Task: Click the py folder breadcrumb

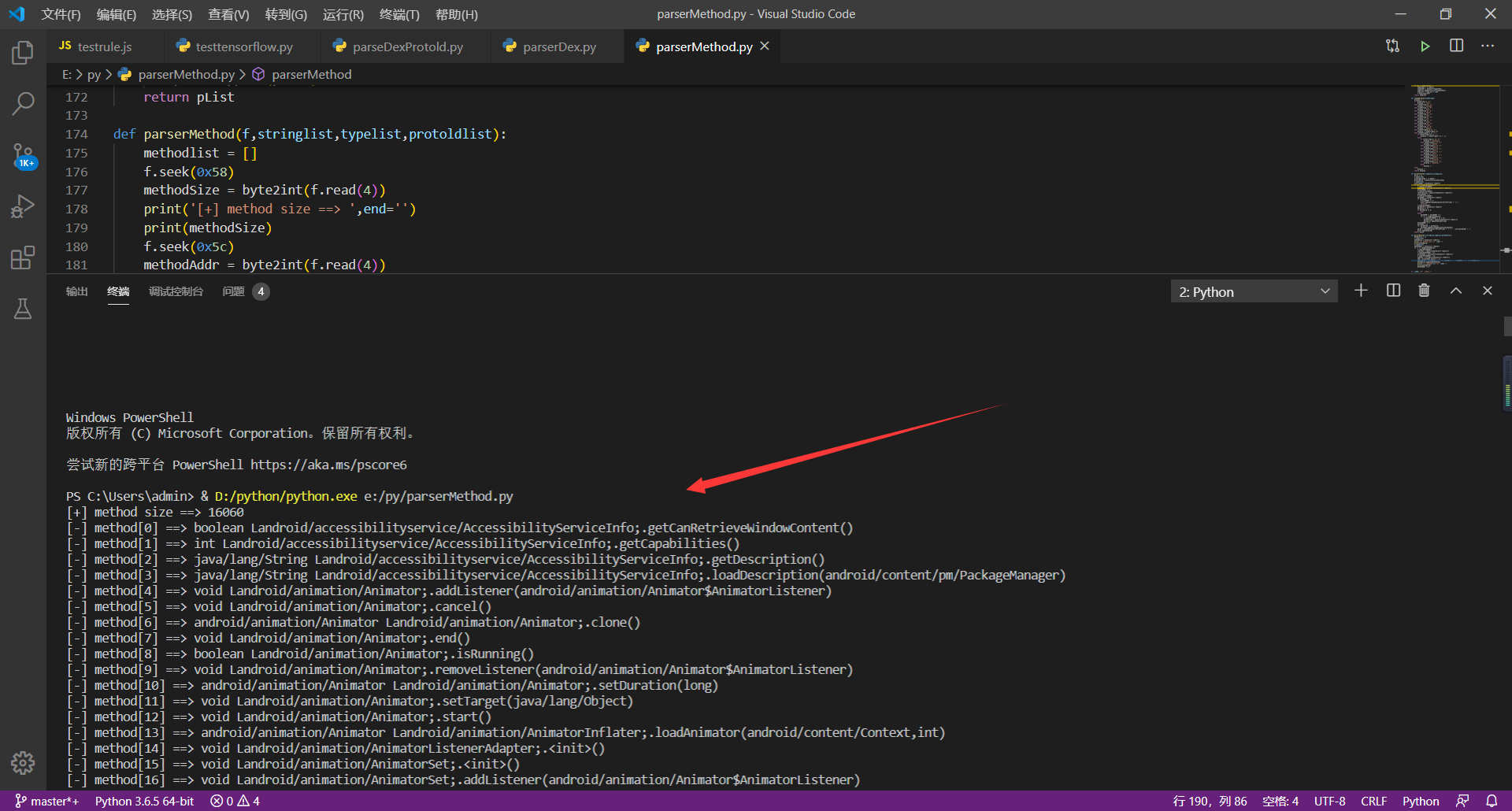Action: (x=94, y=74)
